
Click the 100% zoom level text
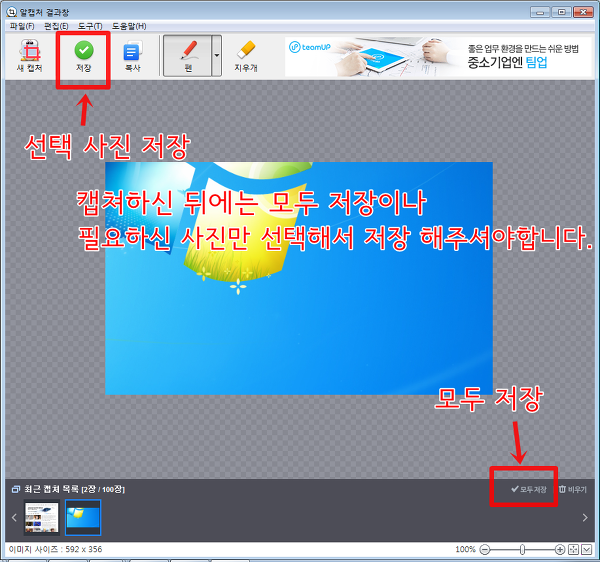[x=465, y=549]
